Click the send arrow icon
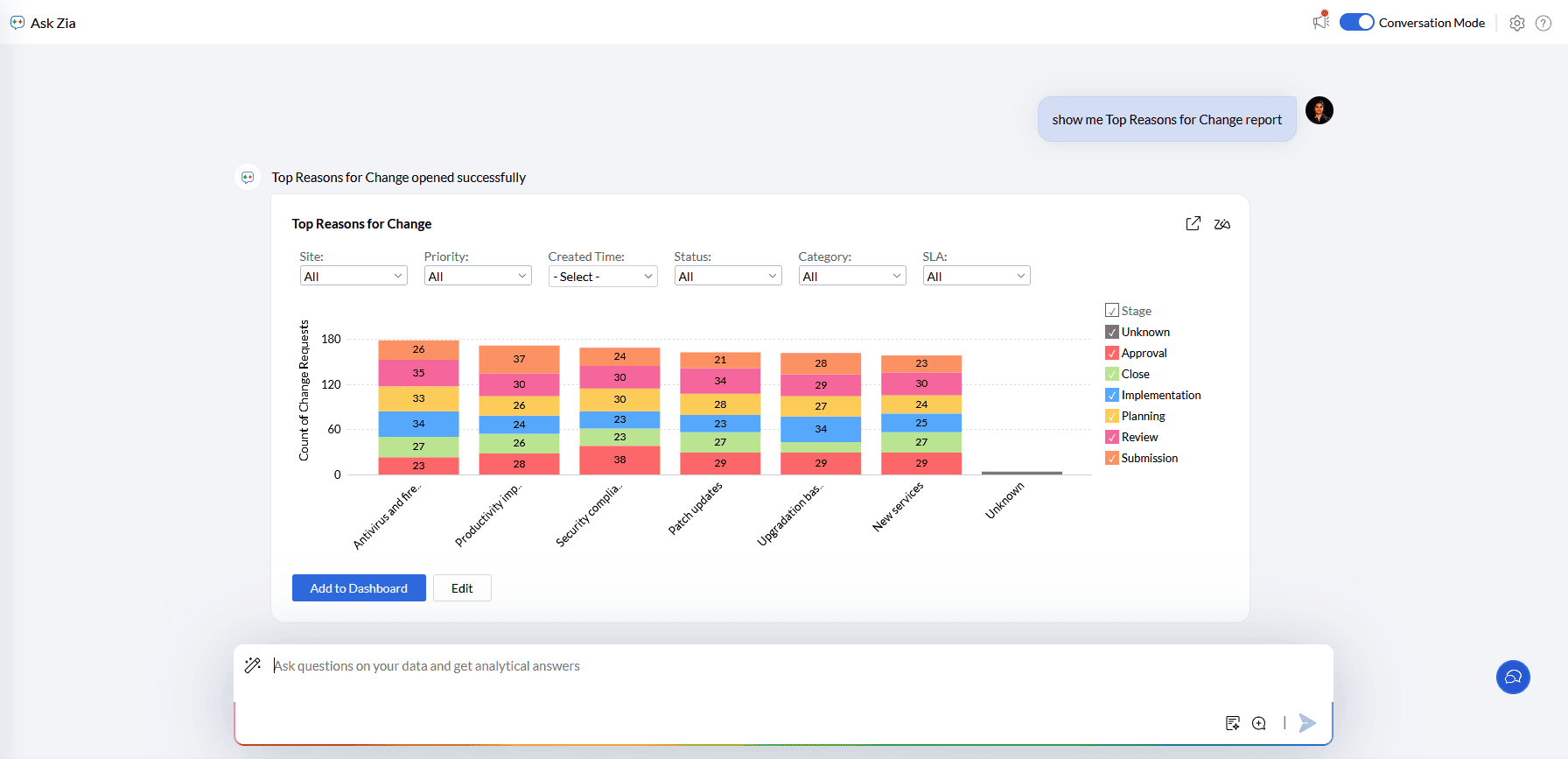 (x=1307, y=723)
